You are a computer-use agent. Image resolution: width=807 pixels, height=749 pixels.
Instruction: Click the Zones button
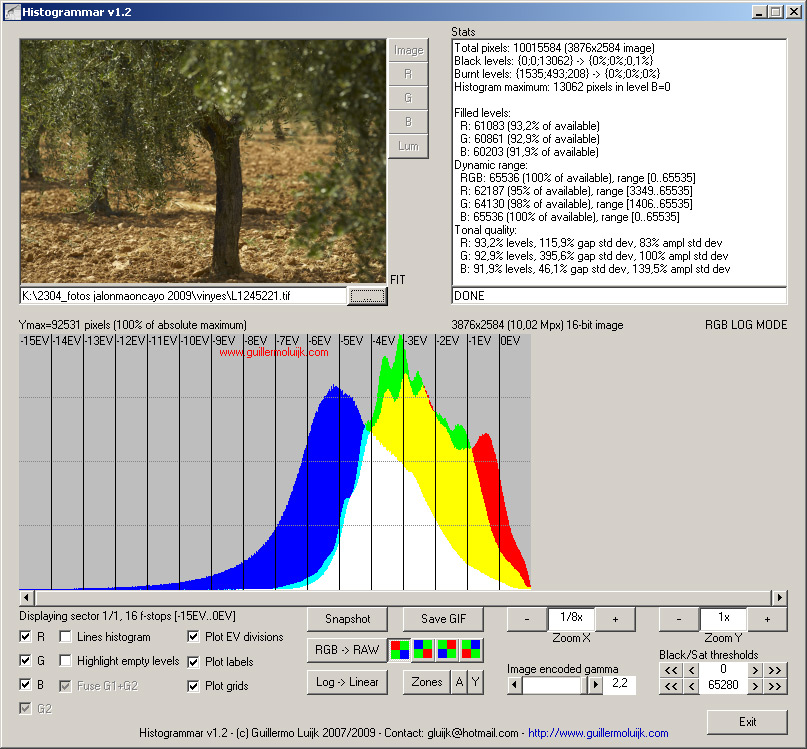click(x=427, y=682)
